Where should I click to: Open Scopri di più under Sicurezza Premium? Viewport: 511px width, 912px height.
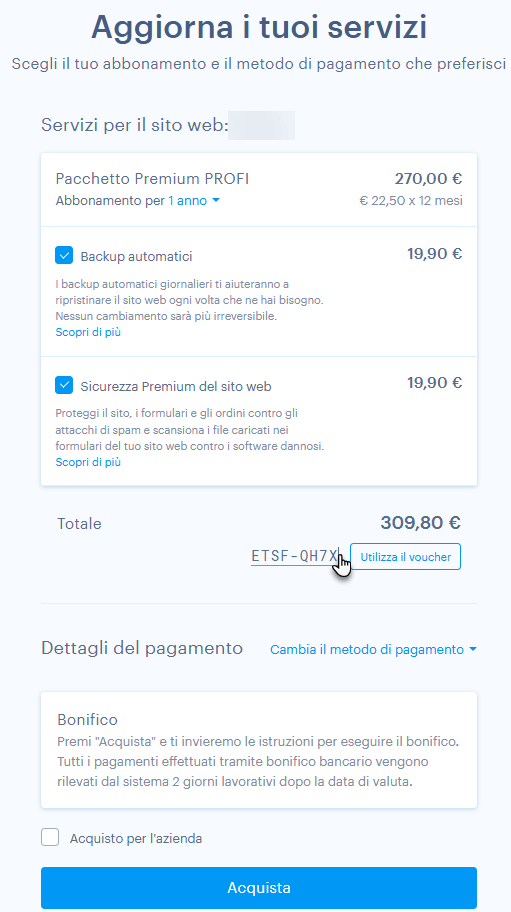pos(88,462)
